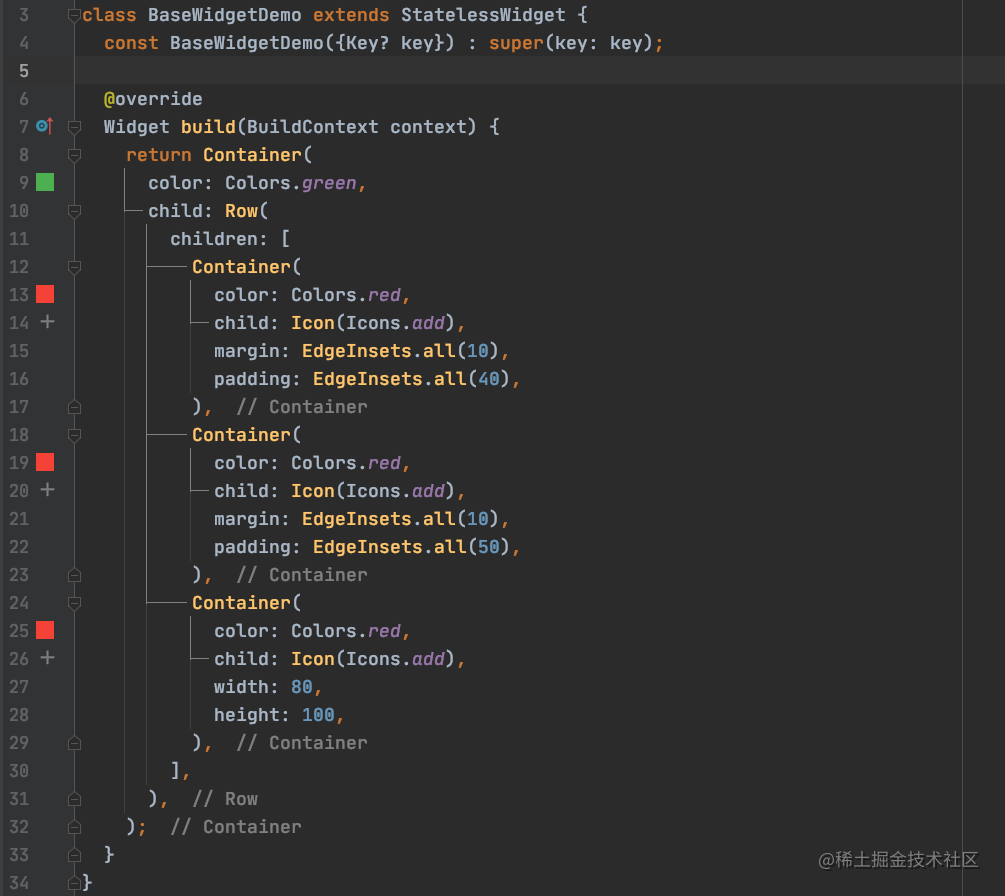Click the red color swatch on line 13
Image resolution: width=1005 pixels, height=896 pixels.
(x=45, y=294)
